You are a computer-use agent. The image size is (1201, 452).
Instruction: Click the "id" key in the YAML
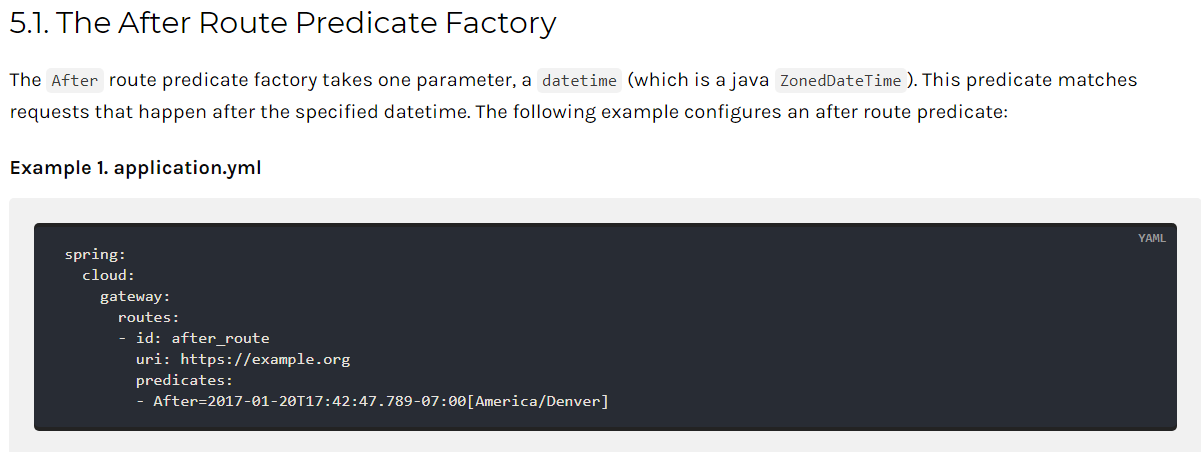click(x=144, y=338)
